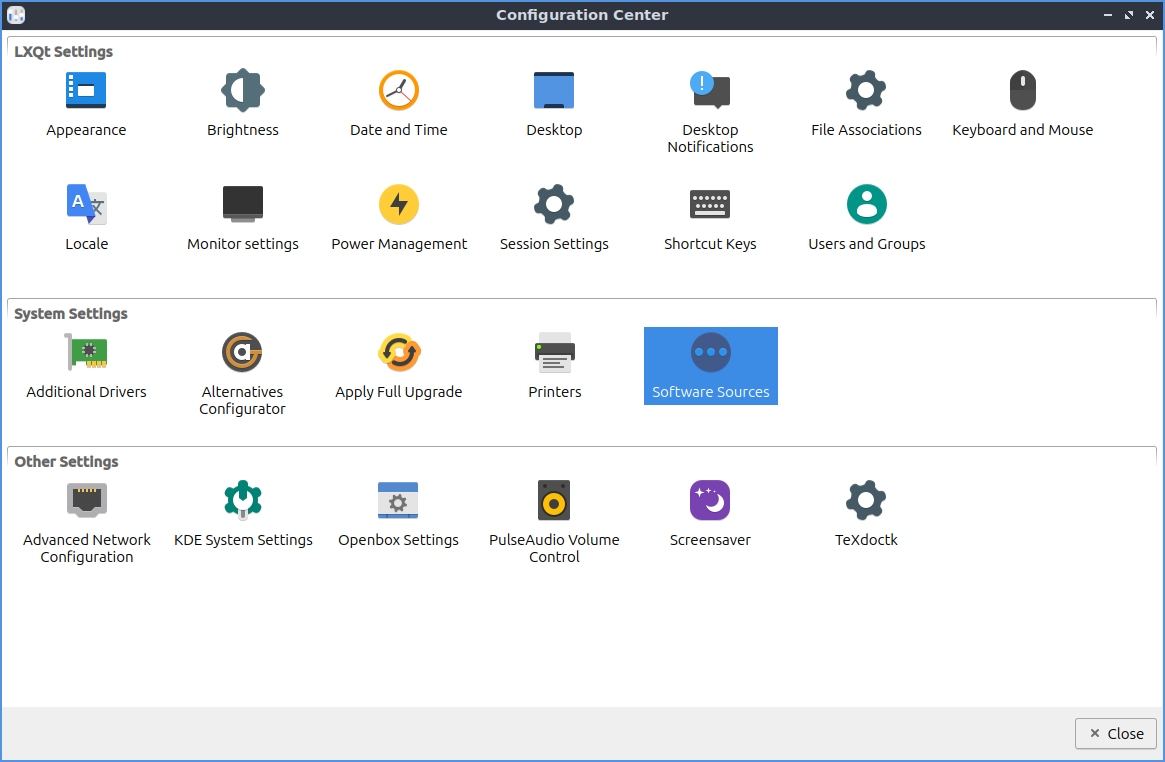The image size is (1165, 762).
Task: Click the Configuration Center title bar app icon
Action: coord(16,15)
